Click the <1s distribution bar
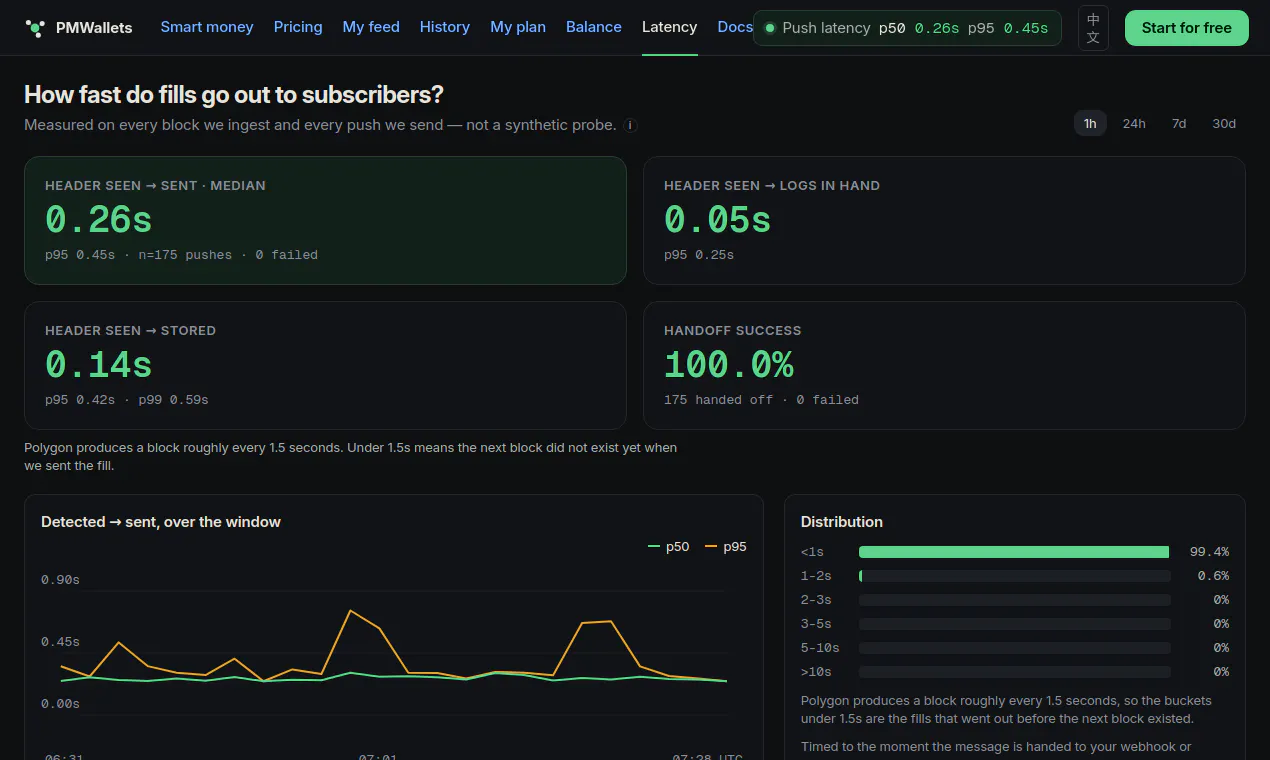Image resolution: width=1270 pixels, height=760 pixels. click(x=1014, y=552)
